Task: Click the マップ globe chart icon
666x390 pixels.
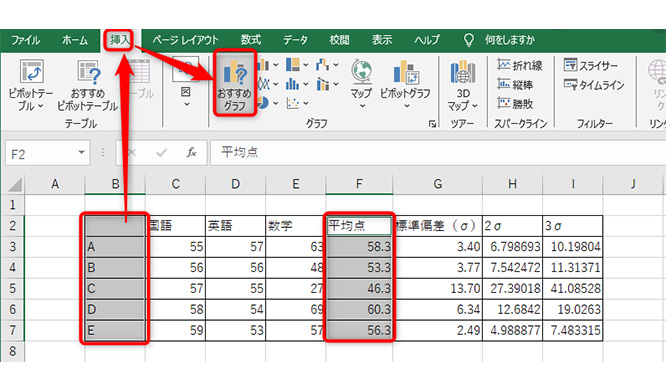Action: tap(361, 71)
